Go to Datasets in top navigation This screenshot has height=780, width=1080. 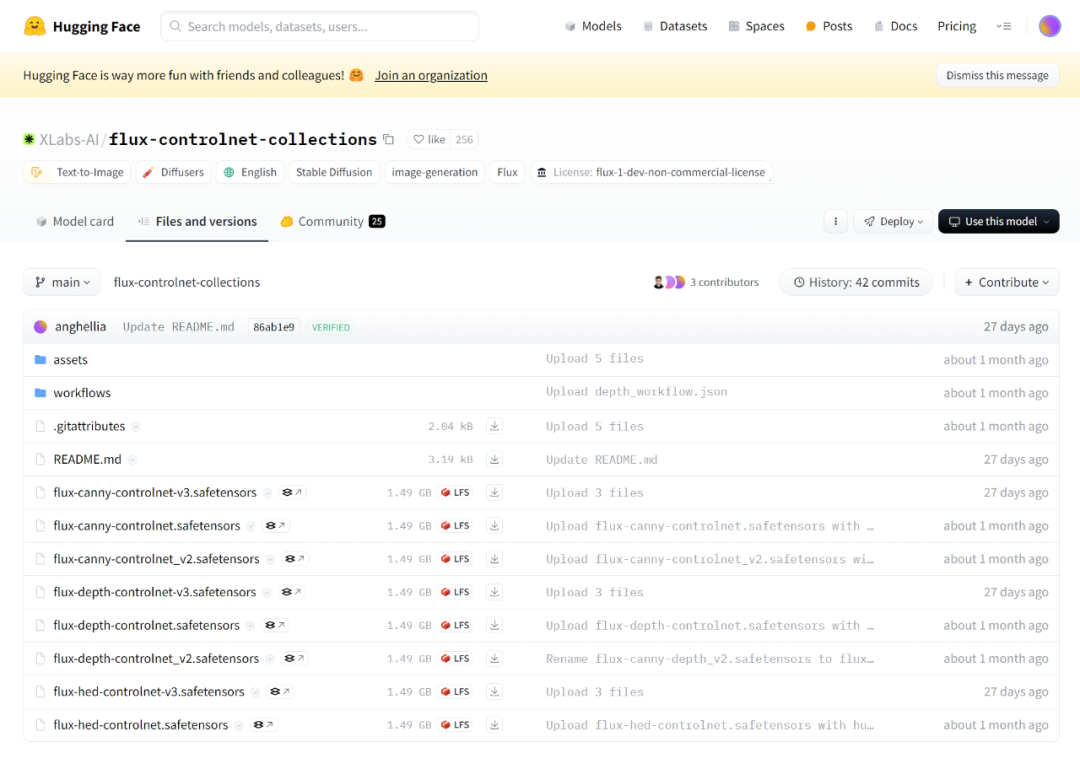(675, 26)
